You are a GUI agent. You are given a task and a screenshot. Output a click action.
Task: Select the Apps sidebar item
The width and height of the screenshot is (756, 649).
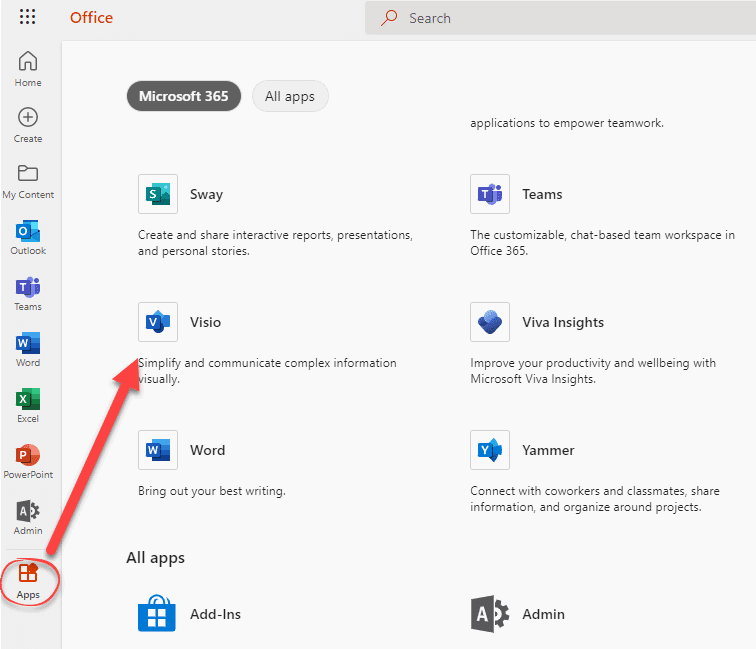coord(28,581)
